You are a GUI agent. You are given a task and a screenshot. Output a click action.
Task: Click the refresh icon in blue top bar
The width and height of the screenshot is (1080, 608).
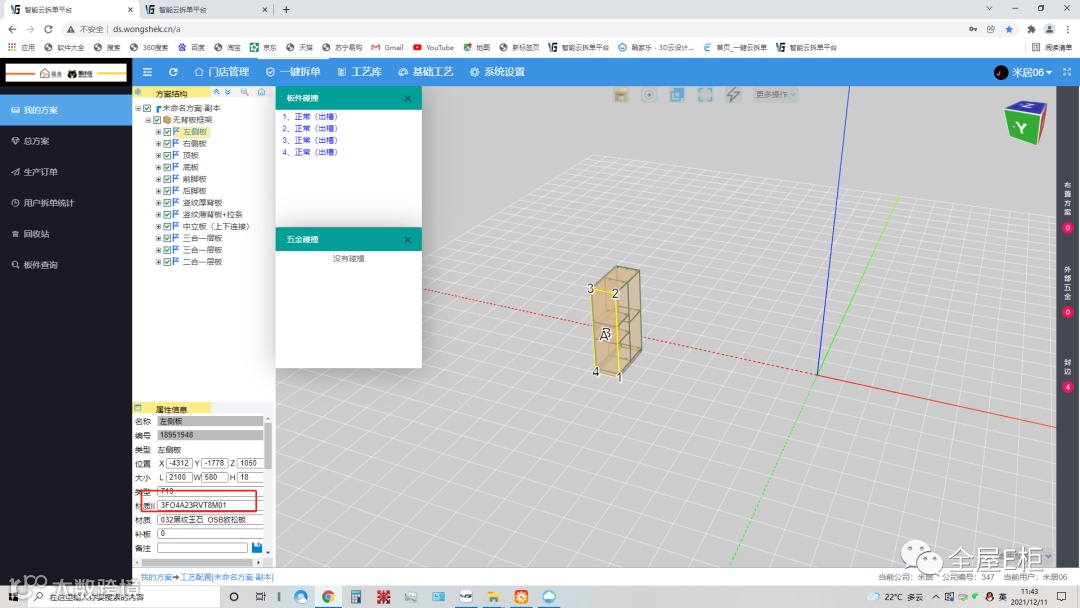173,72
